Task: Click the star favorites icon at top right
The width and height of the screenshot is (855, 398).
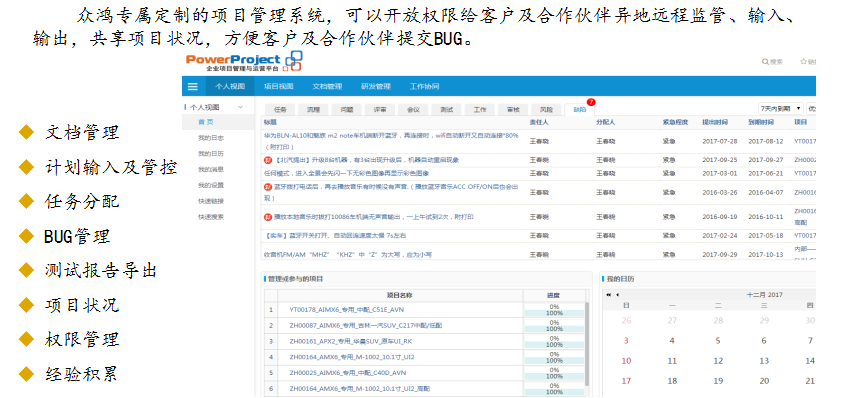Action: (803, 62)
